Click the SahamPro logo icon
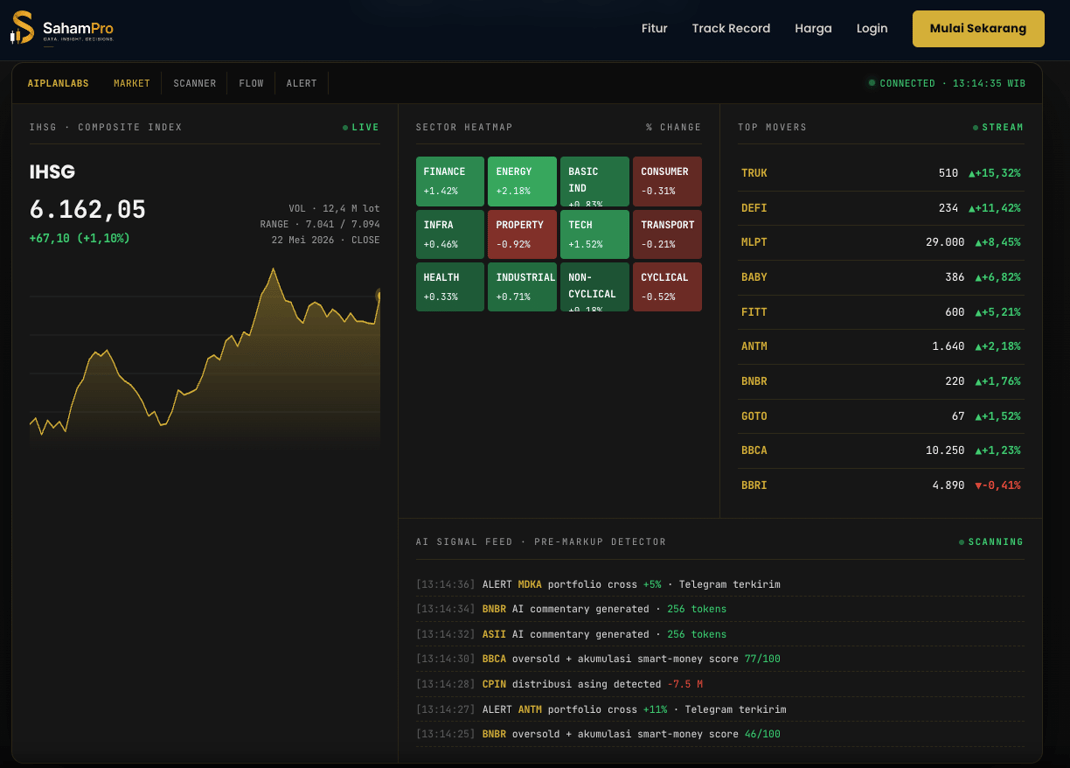 pos(22,28)
